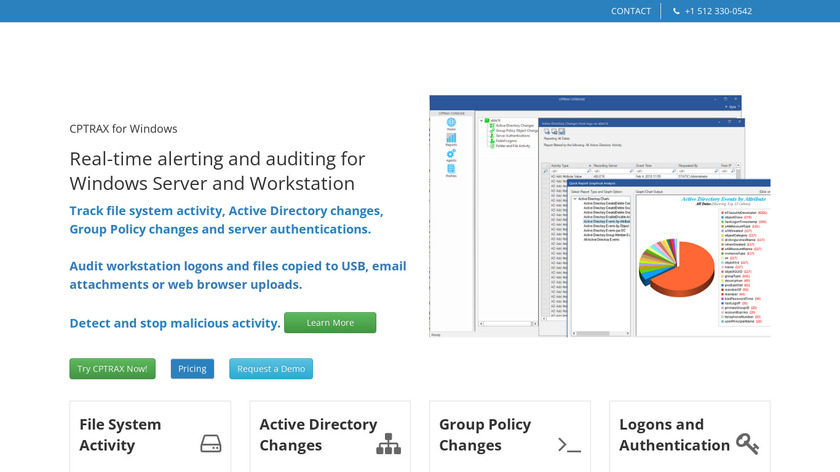Click the key icon beside Logons and Authentication
Image resolution: width=840 pixels, height=472 pixels.
pyautogui.click(x=747, y=444)
